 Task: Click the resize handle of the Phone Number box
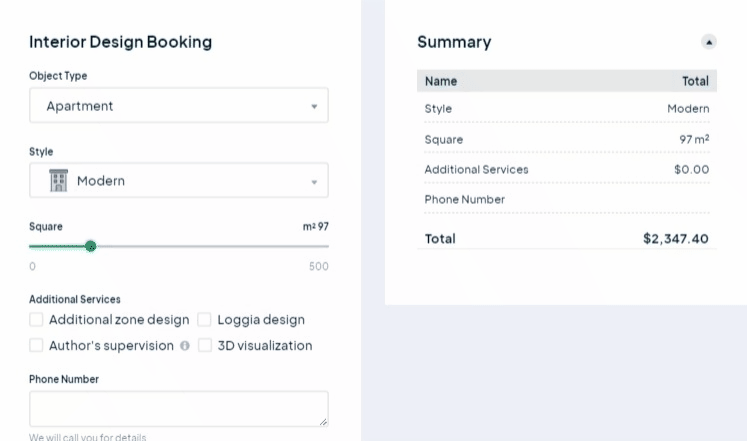point(323,422)
